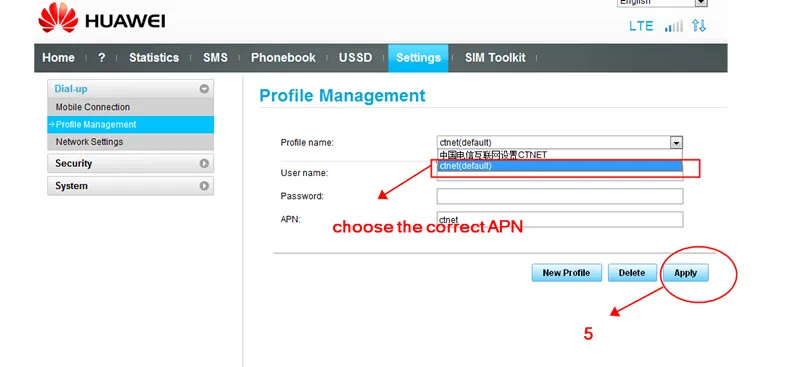
Task: Click the Password label
Action: (x=302, y=196)
